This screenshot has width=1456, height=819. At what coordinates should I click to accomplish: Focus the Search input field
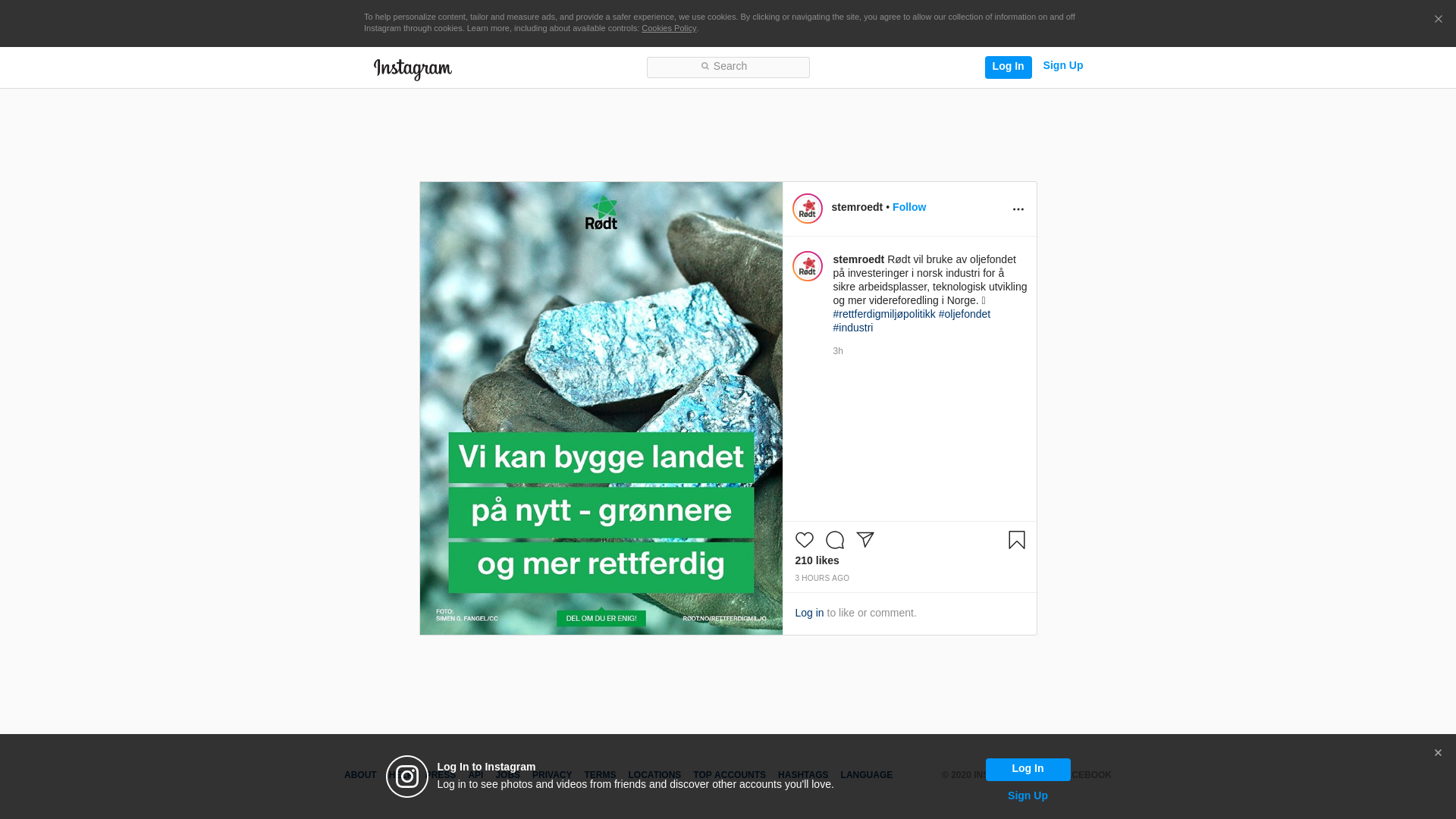tap(728, 67)
